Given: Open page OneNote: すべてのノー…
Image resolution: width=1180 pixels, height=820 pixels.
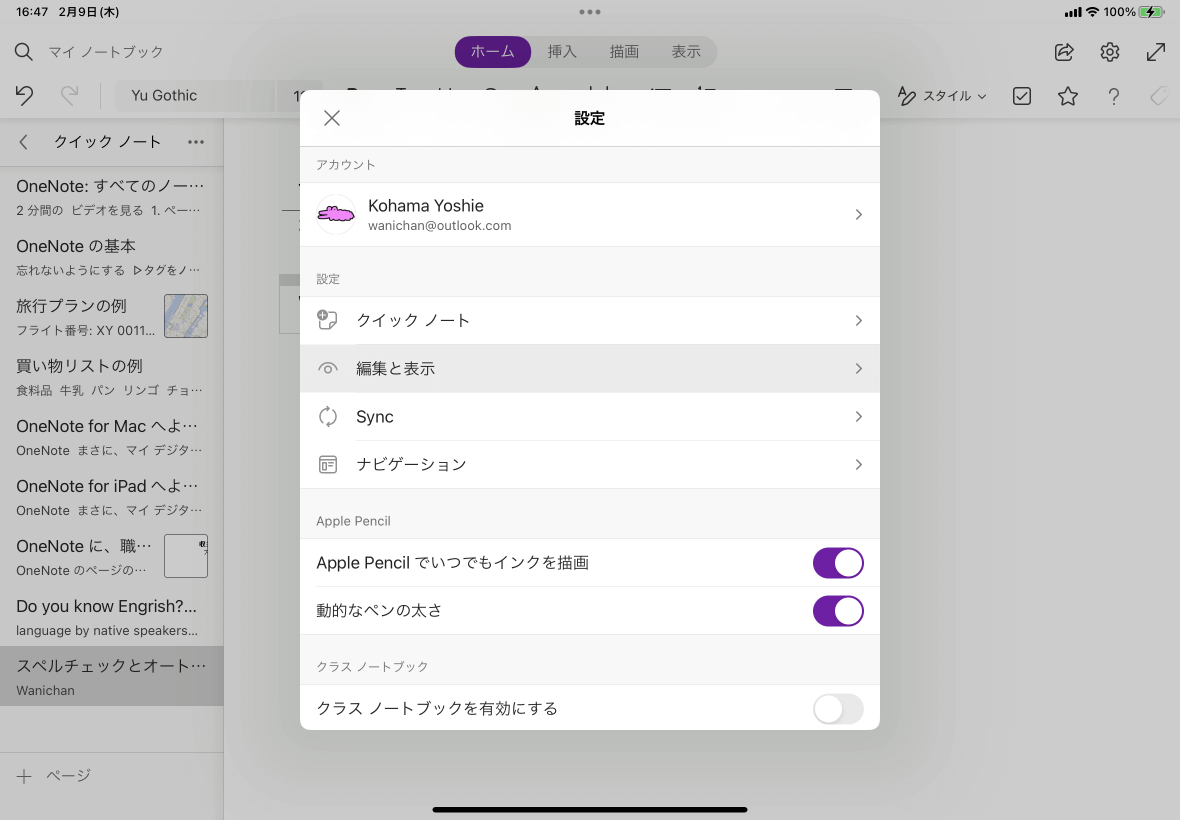Looking at the screenshot, I should [111, 196].
